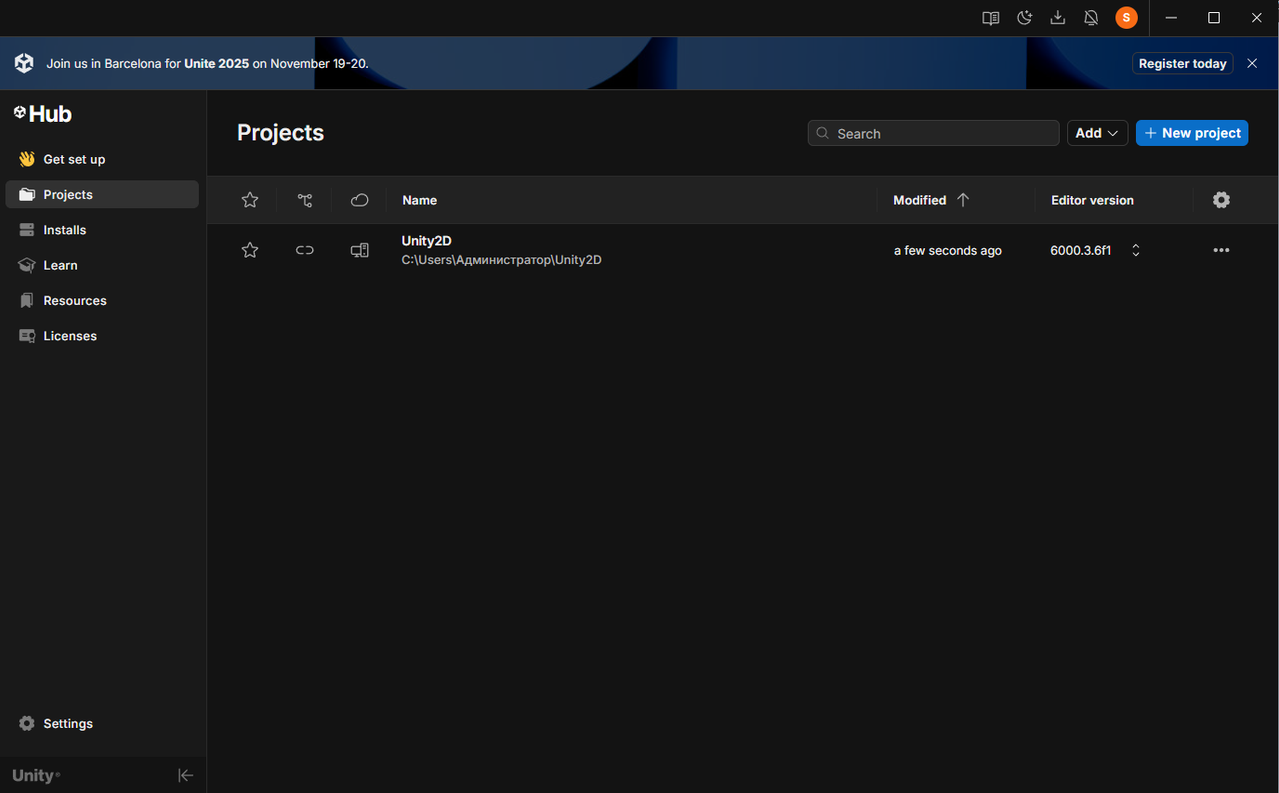Click the cloud column header icon

(360, 200)
